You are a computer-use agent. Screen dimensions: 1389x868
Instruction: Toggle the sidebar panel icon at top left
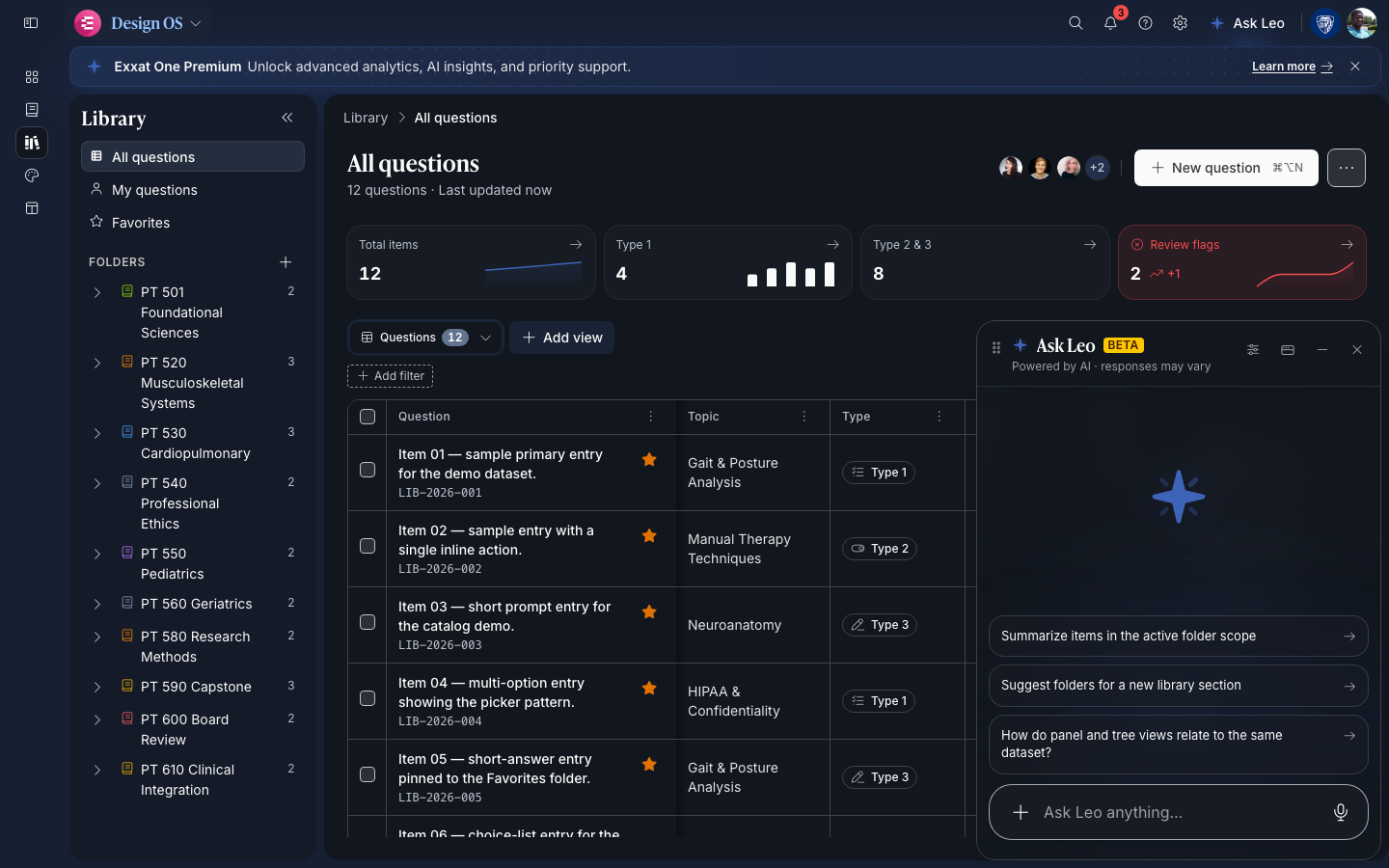tap(31, 23)
